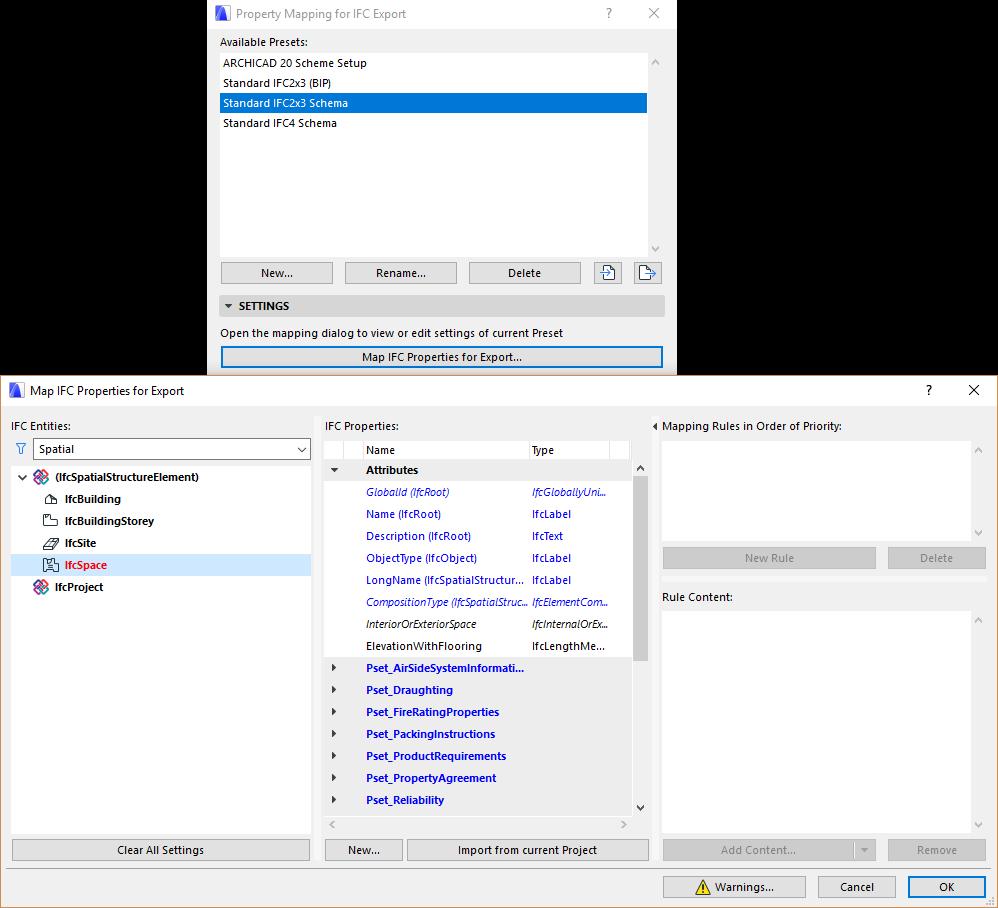Collapse the Mapping Rules panel arrow
Screen dimensions: 998x908
[x=655, y=426]
